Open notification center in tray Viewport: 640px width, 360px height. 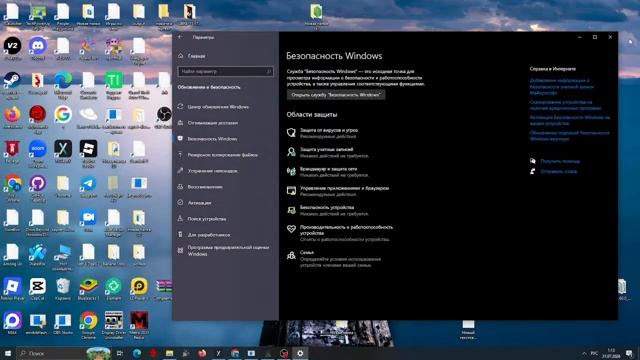pos(630,353)
